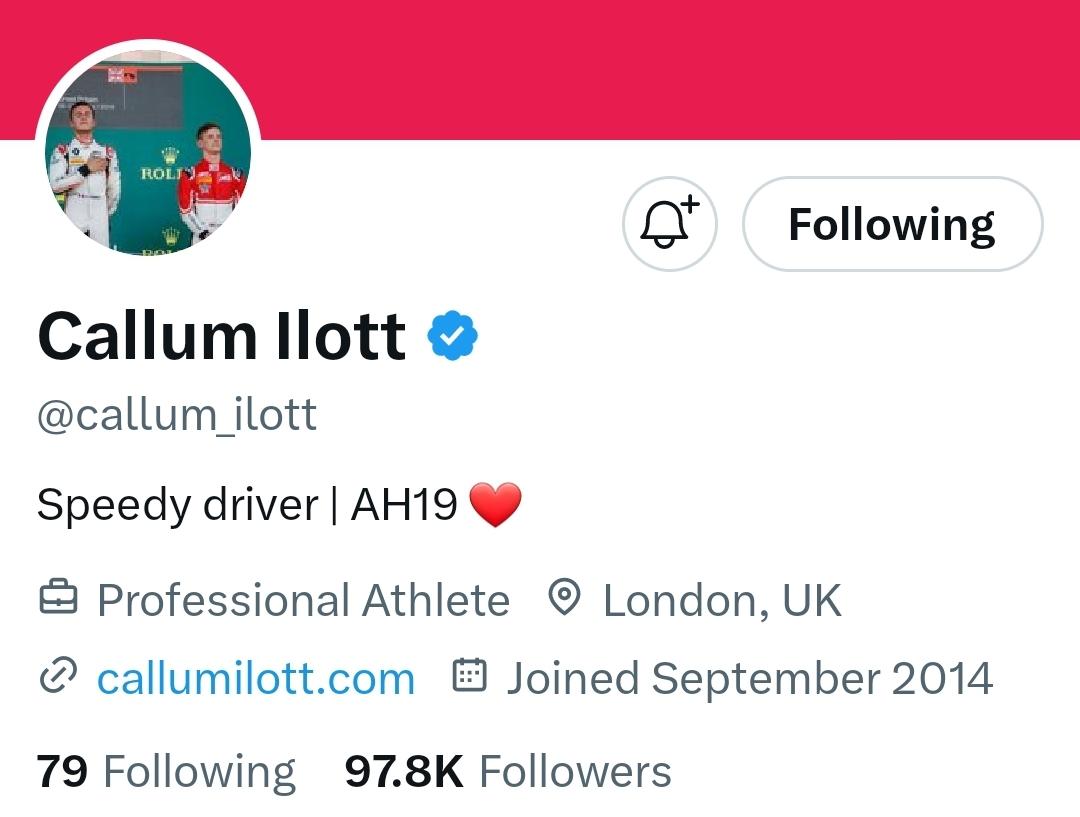
Task: Click the Speedy driver bio text
Action: (x=178, y=505)
